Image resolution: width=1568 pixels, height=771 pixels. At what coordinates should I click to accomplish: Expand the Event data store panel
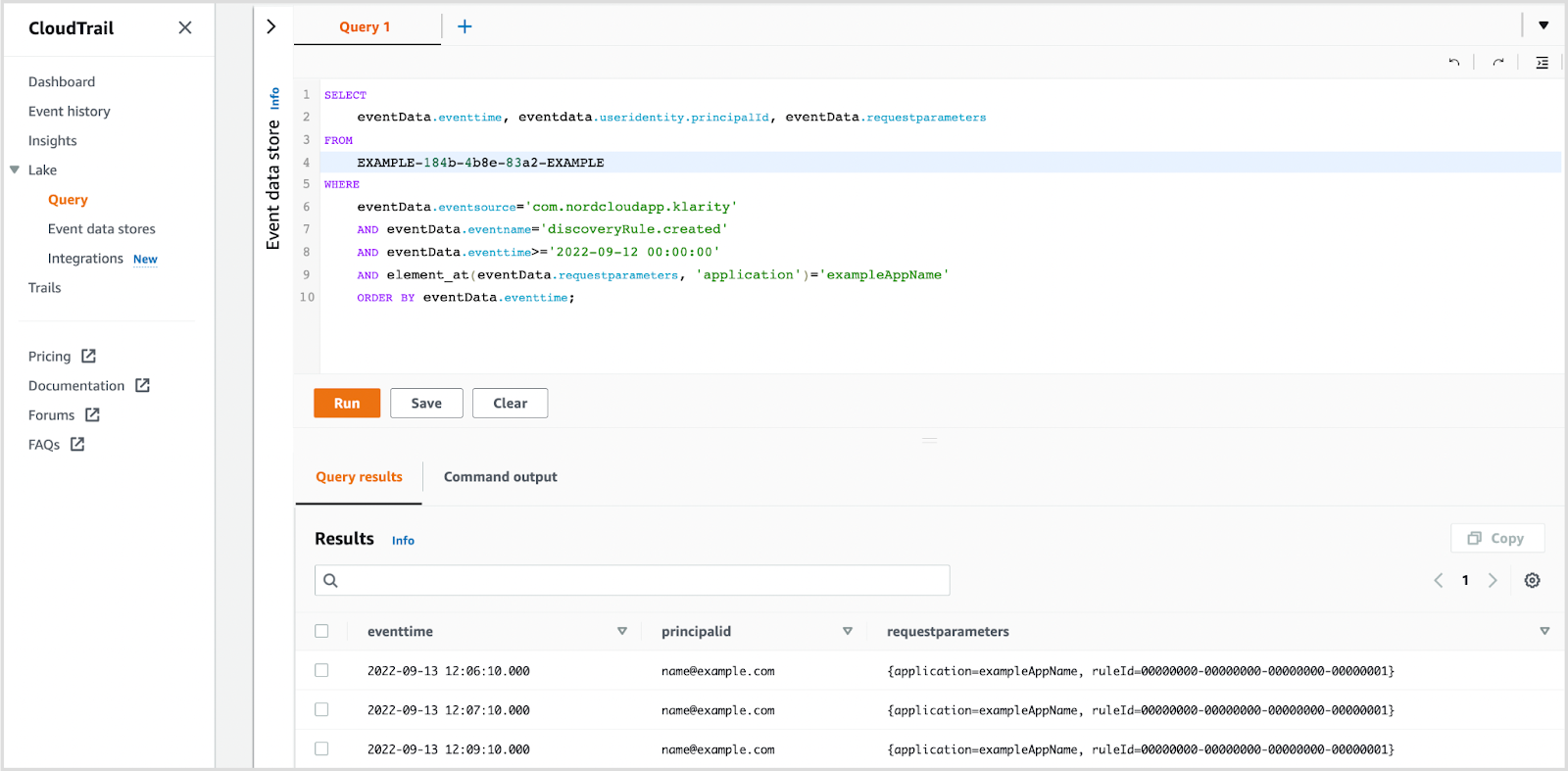click(271, 26)
